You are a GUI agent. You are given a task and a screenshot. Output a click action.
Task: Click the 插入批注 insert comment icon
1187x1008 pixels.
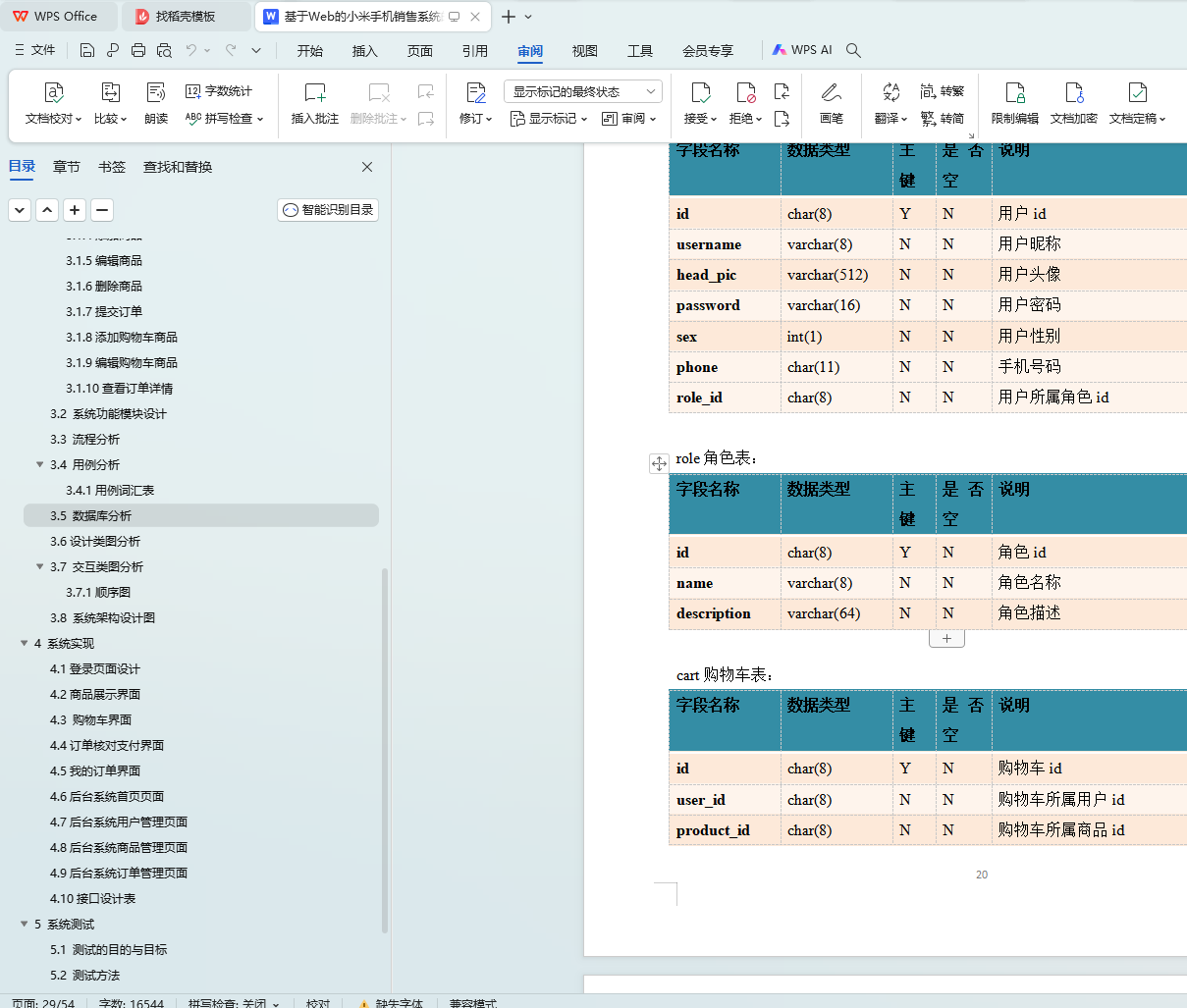(x=315, y=92)
